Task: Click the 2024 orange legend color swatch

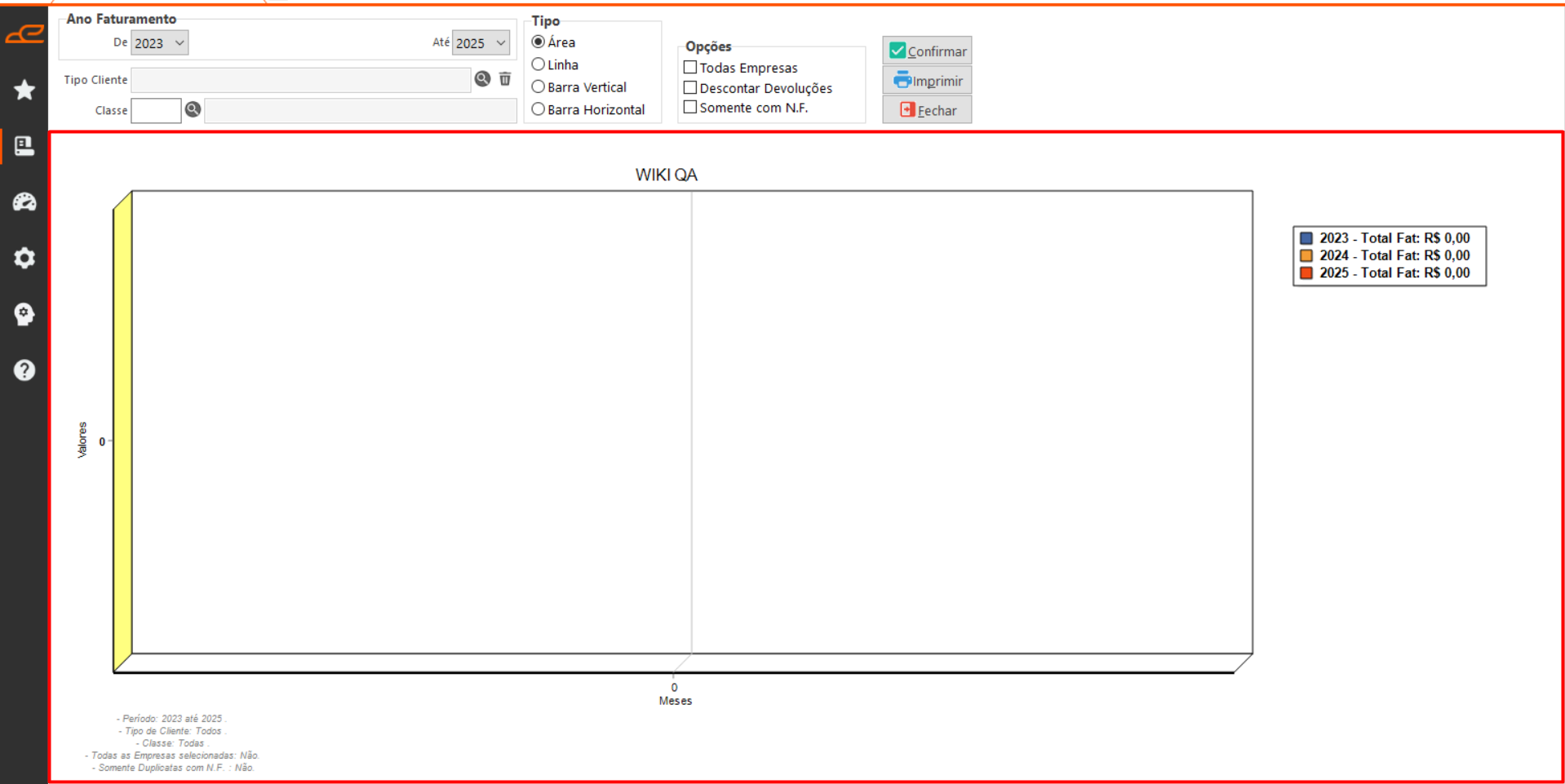Action: click(1306, 255)
